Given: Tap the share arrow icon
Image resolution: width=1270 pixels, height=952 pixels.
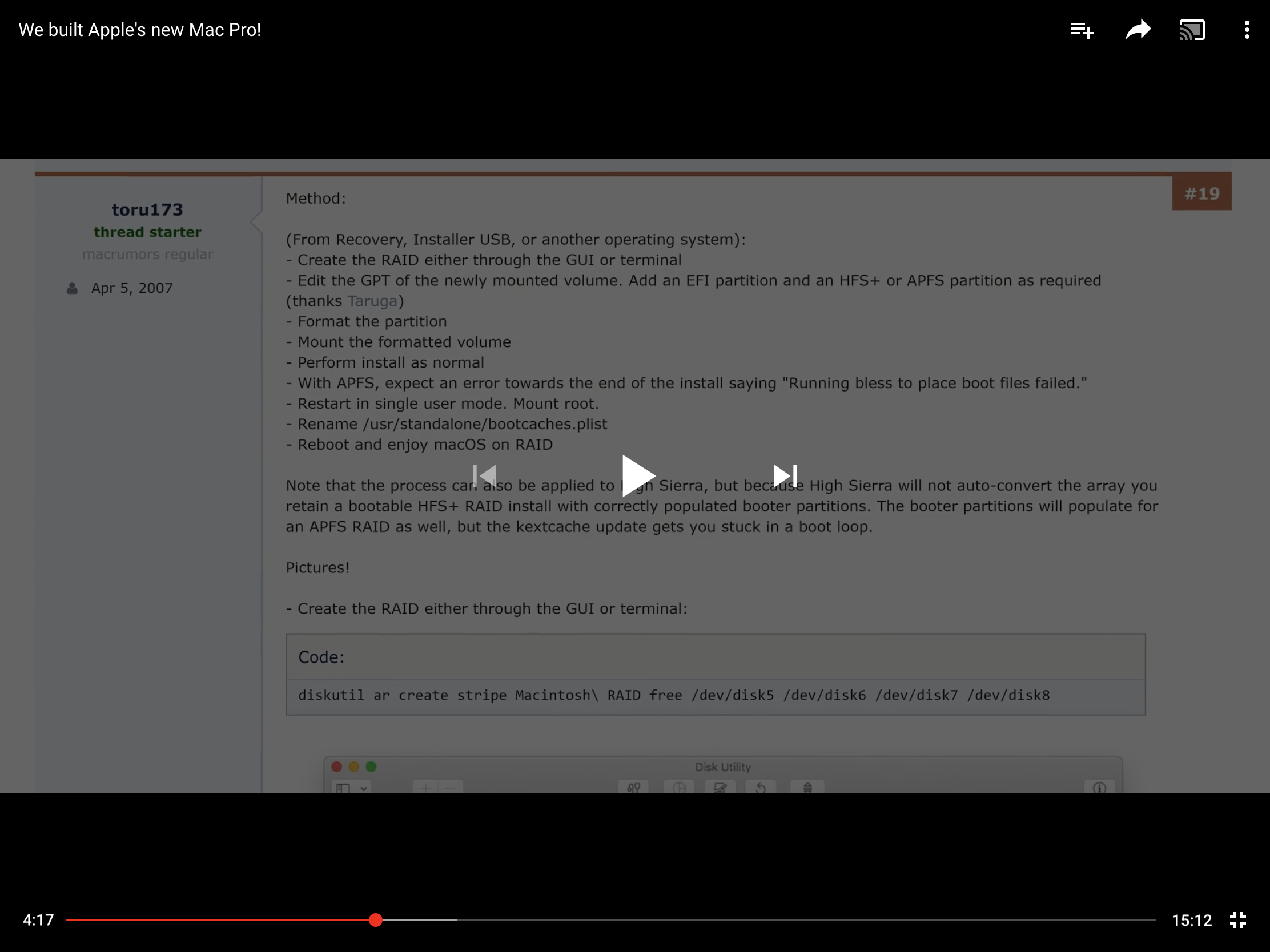Looking at the screenshot, I should [1138, 30].
